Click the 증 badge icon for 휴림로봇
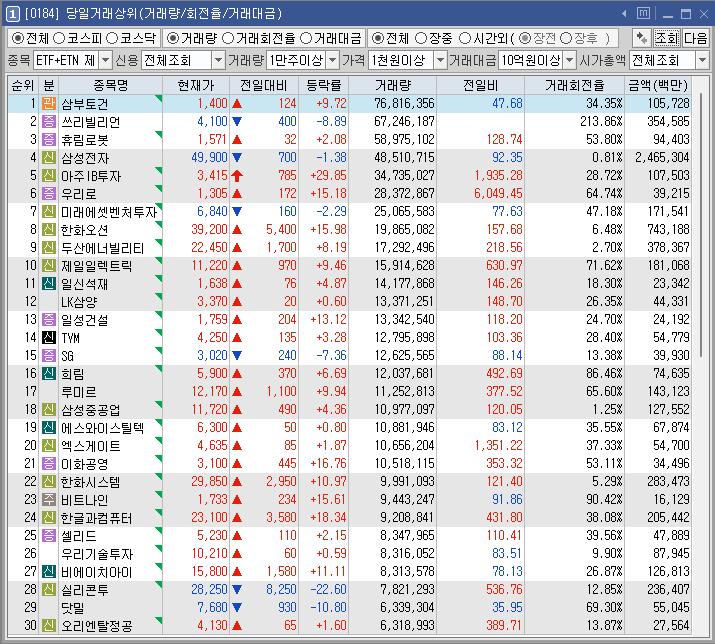The image size is (715, 644). 49,140
